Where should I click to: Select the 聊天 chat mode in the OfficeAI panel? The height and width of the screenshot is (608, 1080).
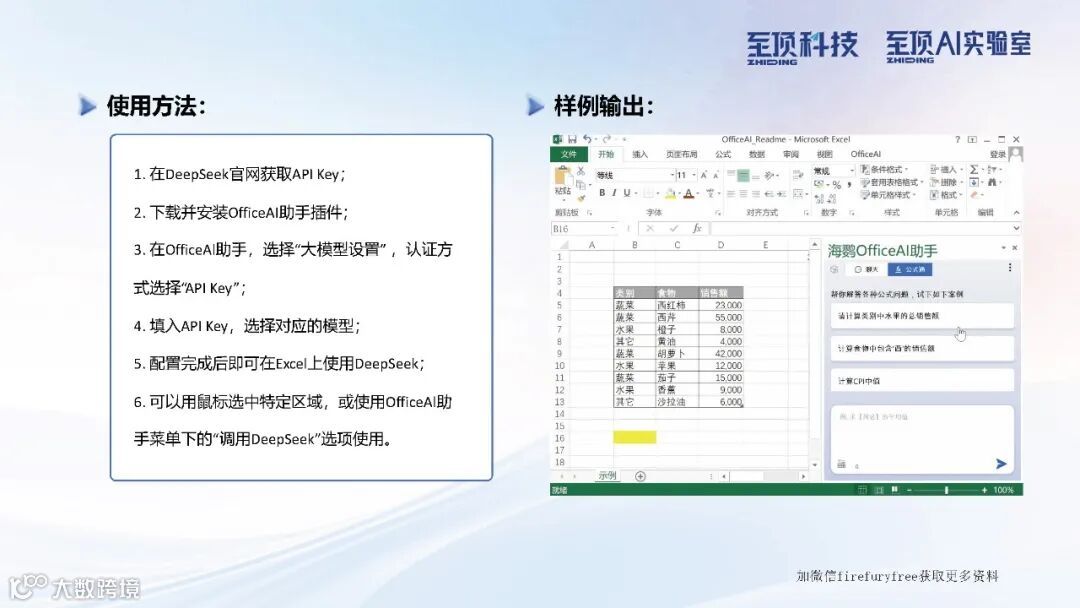click(866, 269)
